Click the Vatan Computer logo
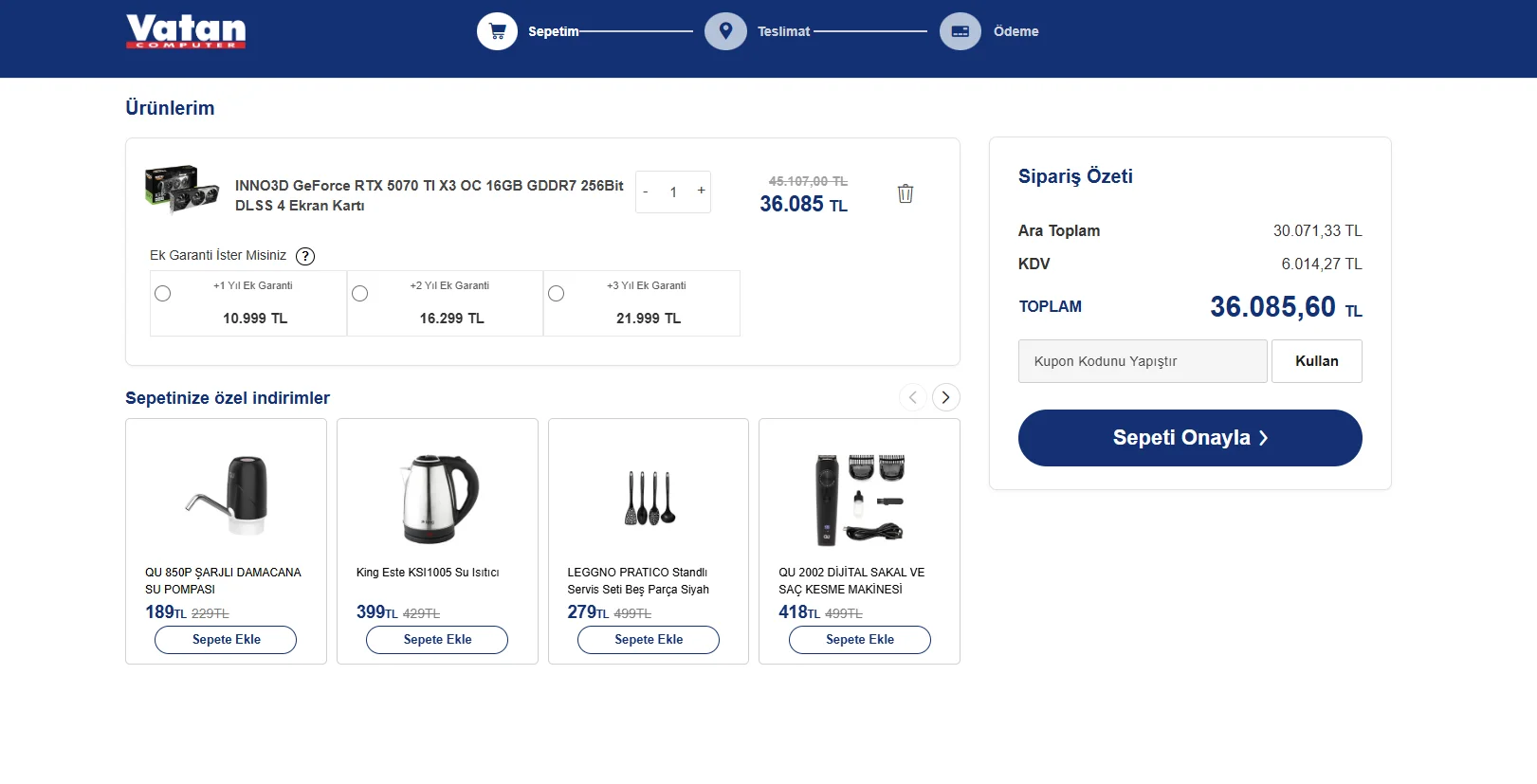1537x784 pixels. click(186, 31)
